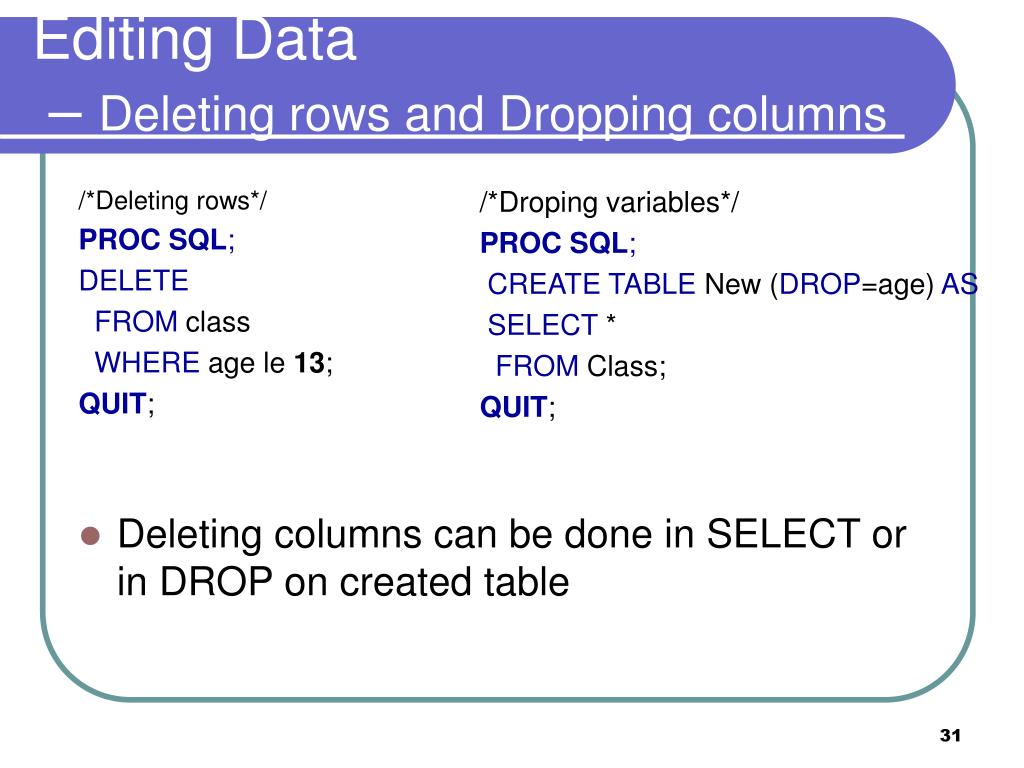Click the 'FROM Class;' line on right
The image size is (1024, 768).
tap(581, 366)
